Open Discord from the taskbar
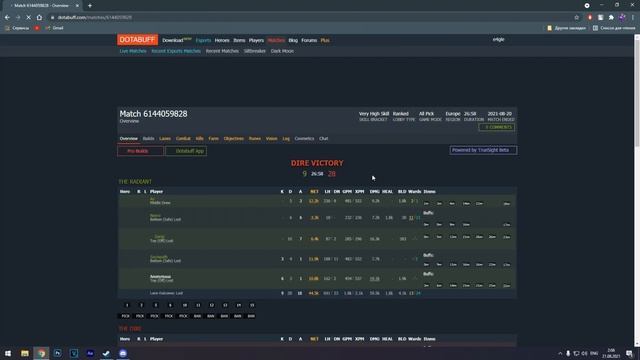640x360 pixels. click(x=123, y=353)
